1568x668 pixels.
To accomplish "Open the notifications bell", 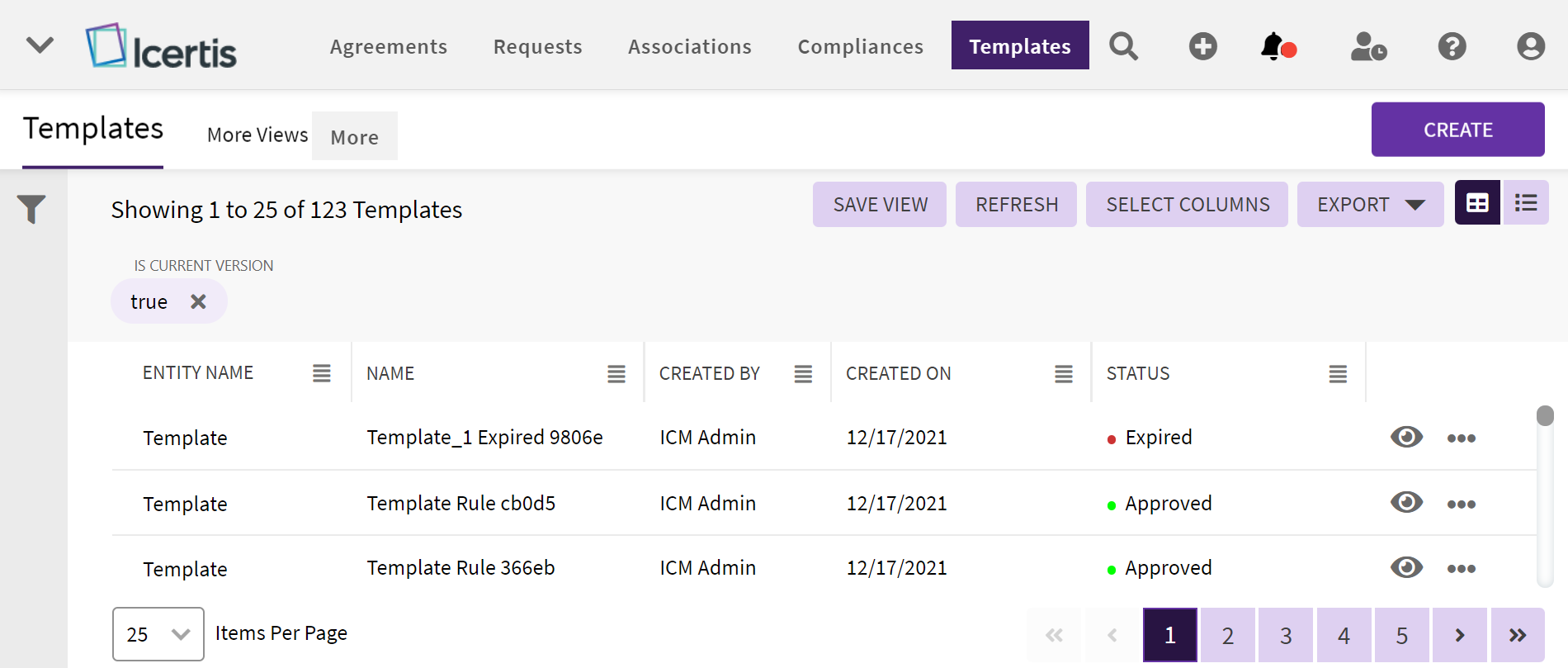I will pos(1276,46).
